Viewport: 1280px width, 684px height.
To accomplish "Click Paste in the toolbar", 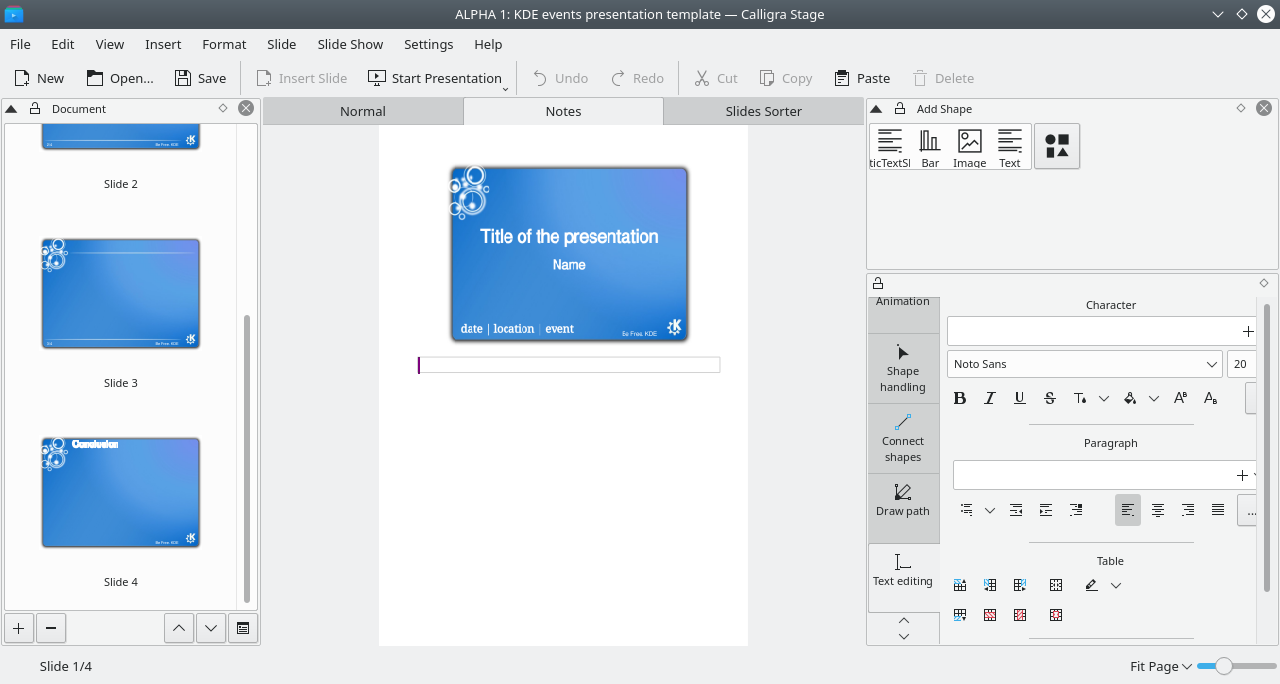I will pos(861,78).
